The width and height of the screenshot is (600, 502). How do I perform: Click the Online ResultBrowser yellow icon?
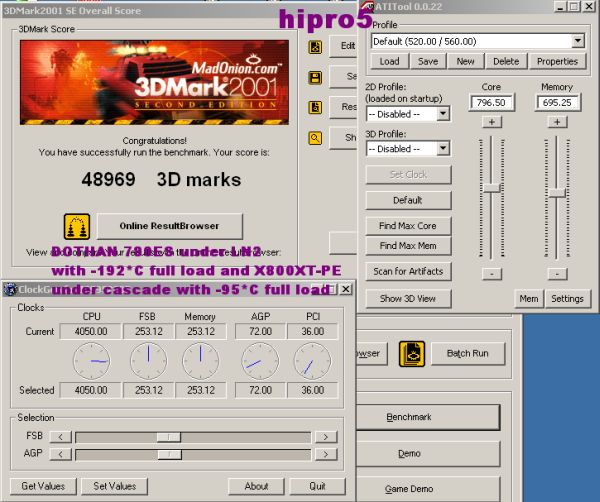(x=77, y=226)
